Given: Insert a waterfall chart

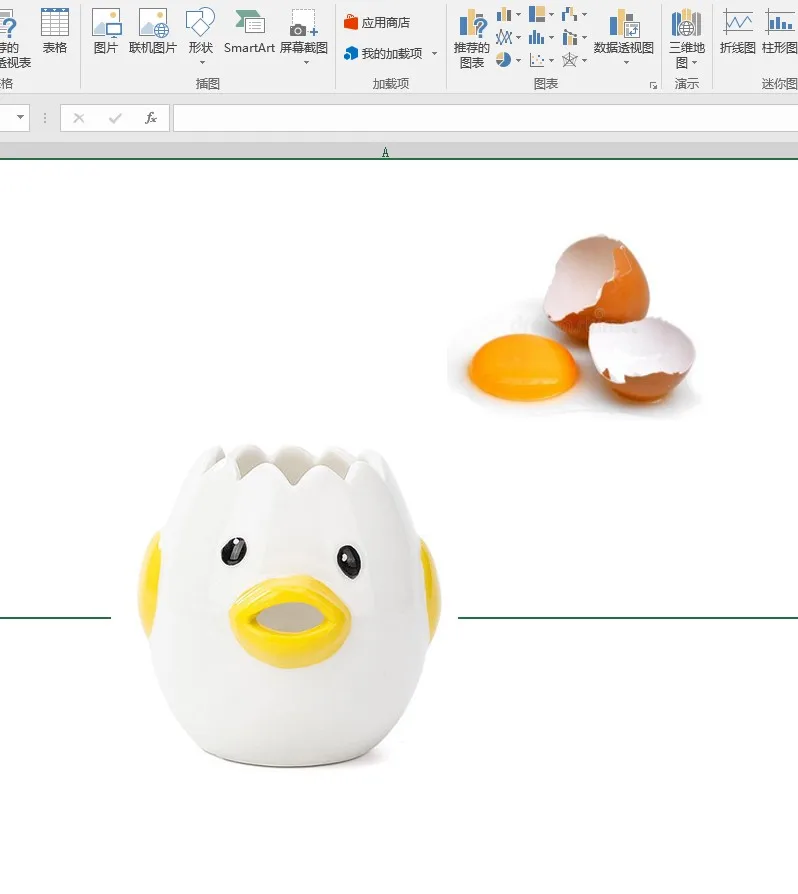Looking at the screenshot, I should 574,15.
